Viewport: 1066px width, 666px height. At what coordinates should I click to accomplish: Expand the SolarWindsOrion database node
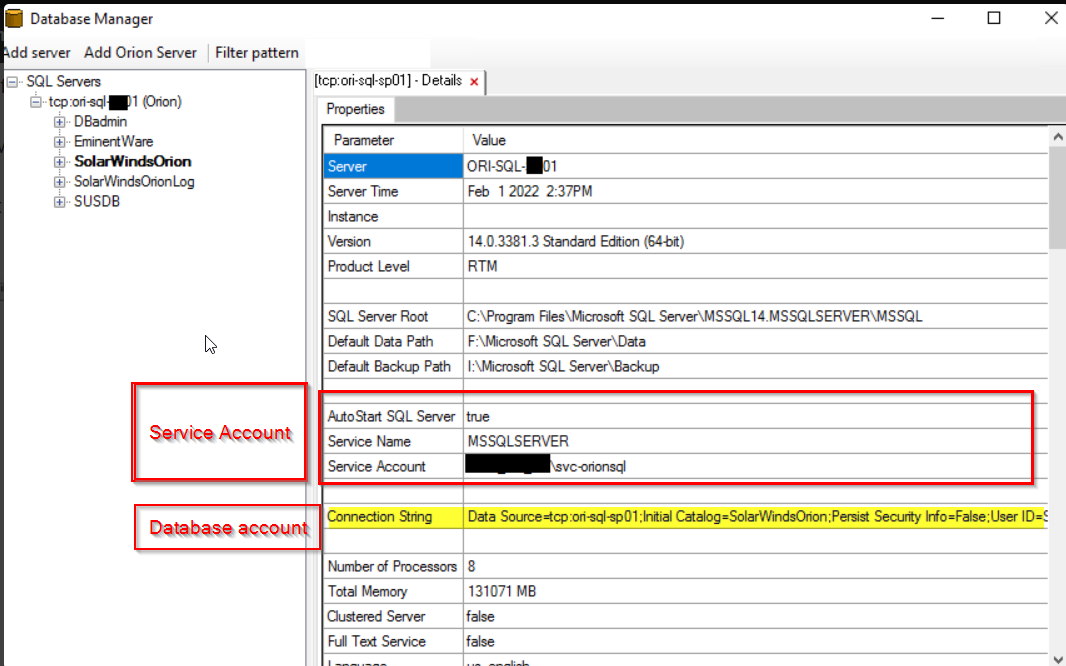click(x=60, y=162)
